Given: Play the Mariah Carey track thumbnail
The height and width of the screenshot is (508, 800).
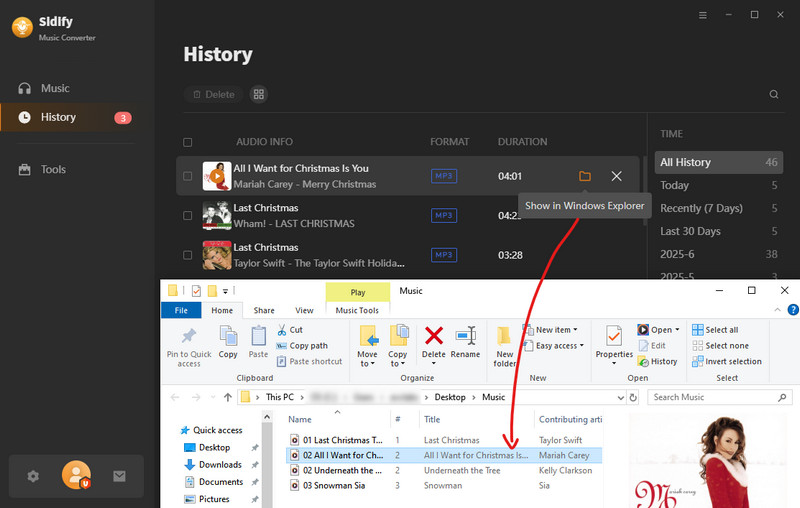Looking at the screenshot, I should pyautogui.click(x=217, y=176).
